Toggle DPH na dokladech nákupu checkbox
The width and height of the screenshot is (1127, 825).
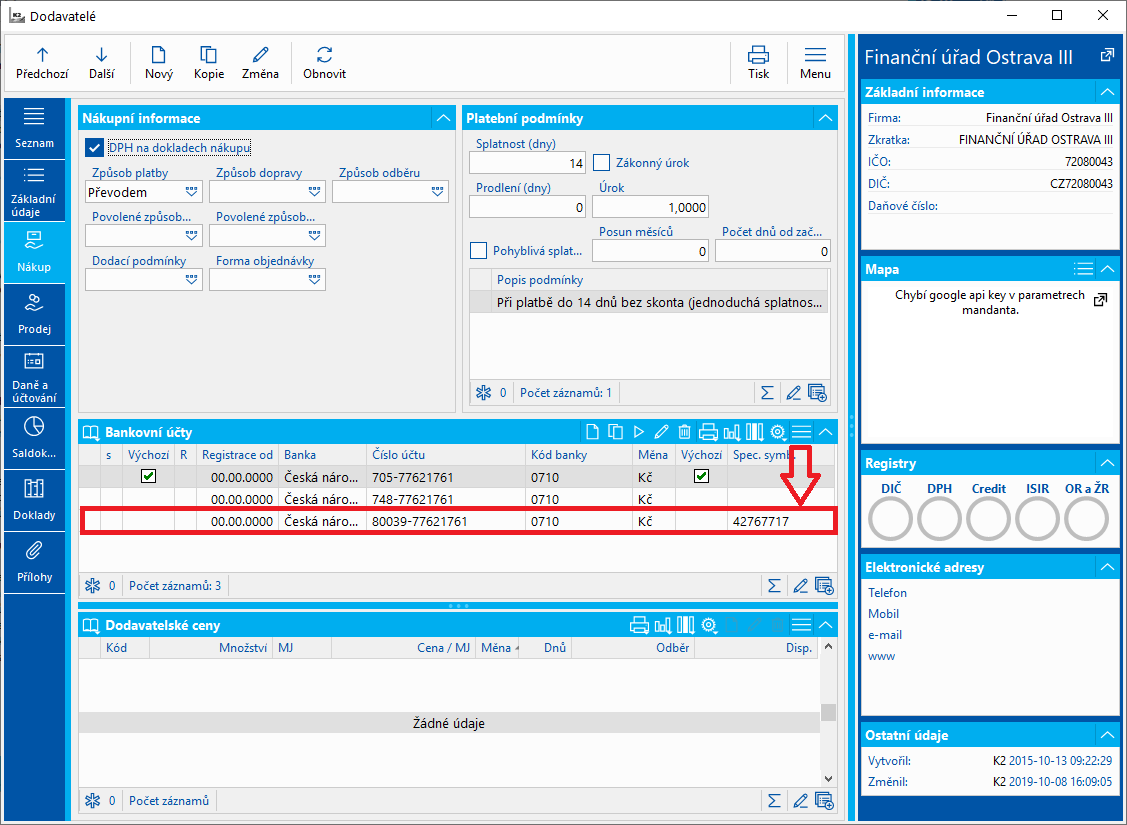[x=94, y=148]
